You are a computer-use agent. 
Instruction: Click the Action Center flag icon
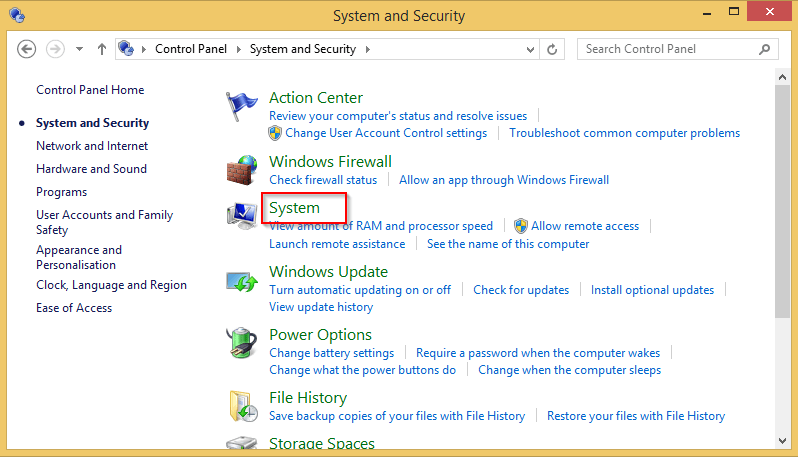click(241, 105)
